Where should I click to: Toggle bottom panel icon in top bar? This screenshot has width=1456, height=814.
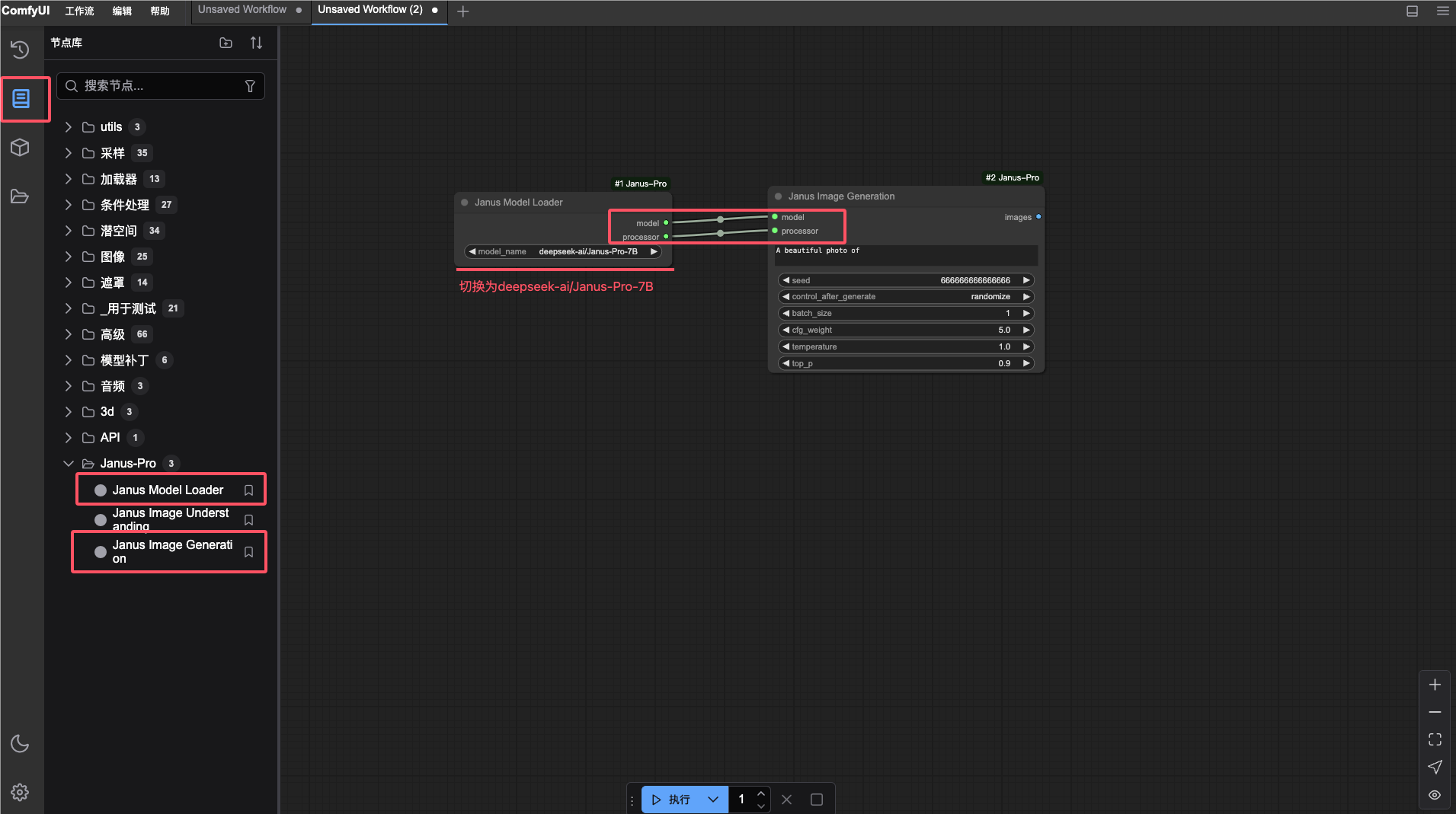(1412, 11)
